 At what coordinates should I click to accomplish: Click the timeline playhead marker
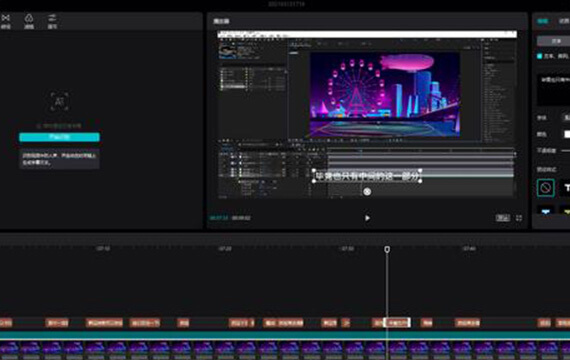387,249
